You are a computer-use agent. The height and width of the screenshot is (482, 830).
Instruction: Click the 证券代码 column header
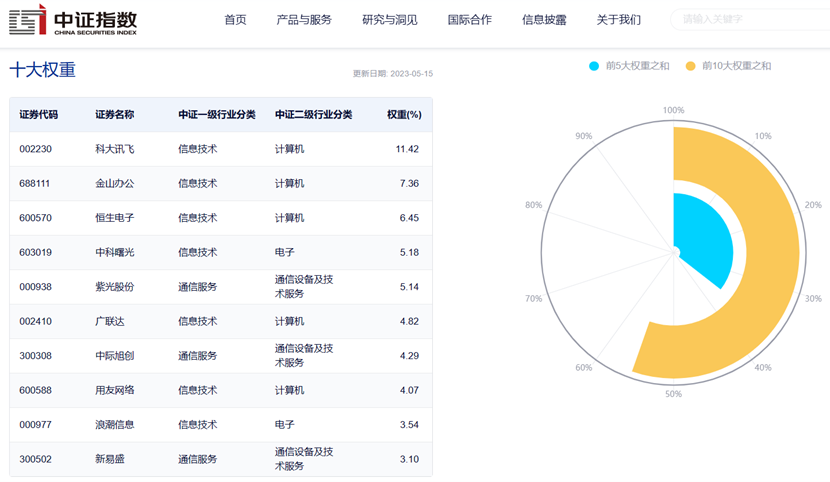[x=39, y=115]
